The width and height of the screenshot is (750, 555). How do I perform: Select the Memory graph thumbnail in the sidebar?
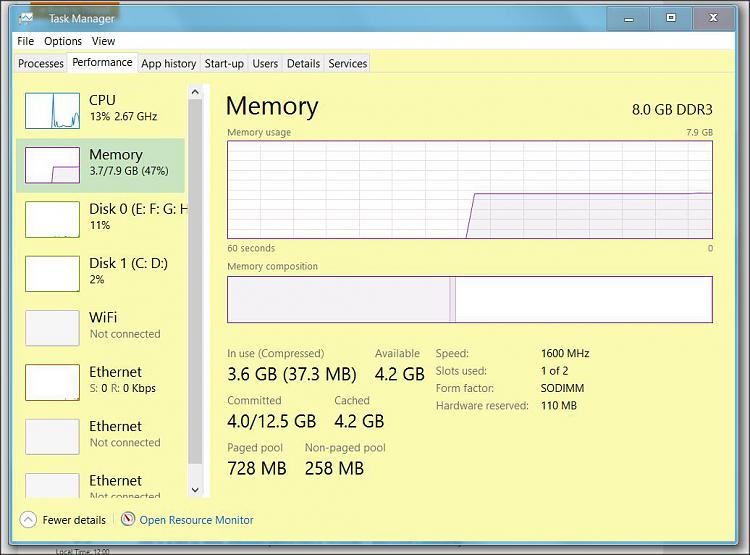click(x=52, y=165)
